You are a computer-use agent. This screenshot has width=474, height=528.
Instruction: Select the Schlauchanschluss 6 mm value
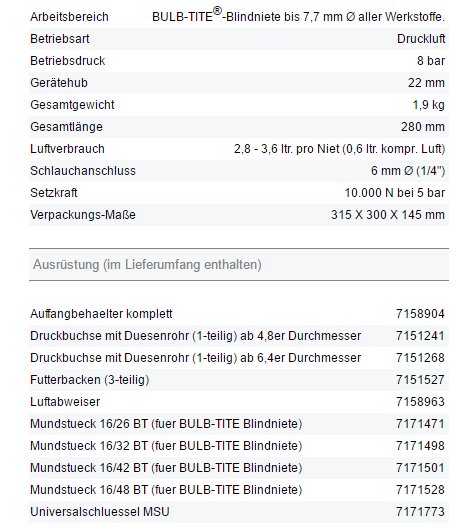point(408,171)
